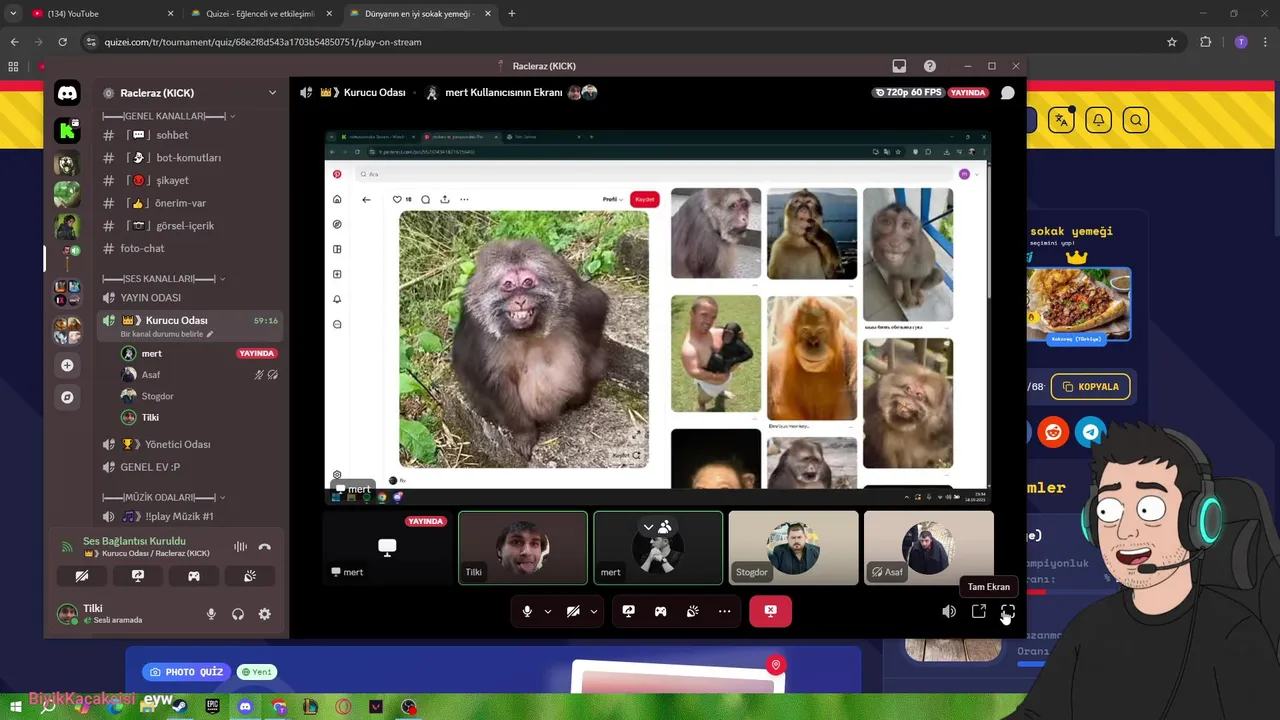Open microphone input options arrow
The width and height of the screenshot is (1280, 720).
click(547, 611)
